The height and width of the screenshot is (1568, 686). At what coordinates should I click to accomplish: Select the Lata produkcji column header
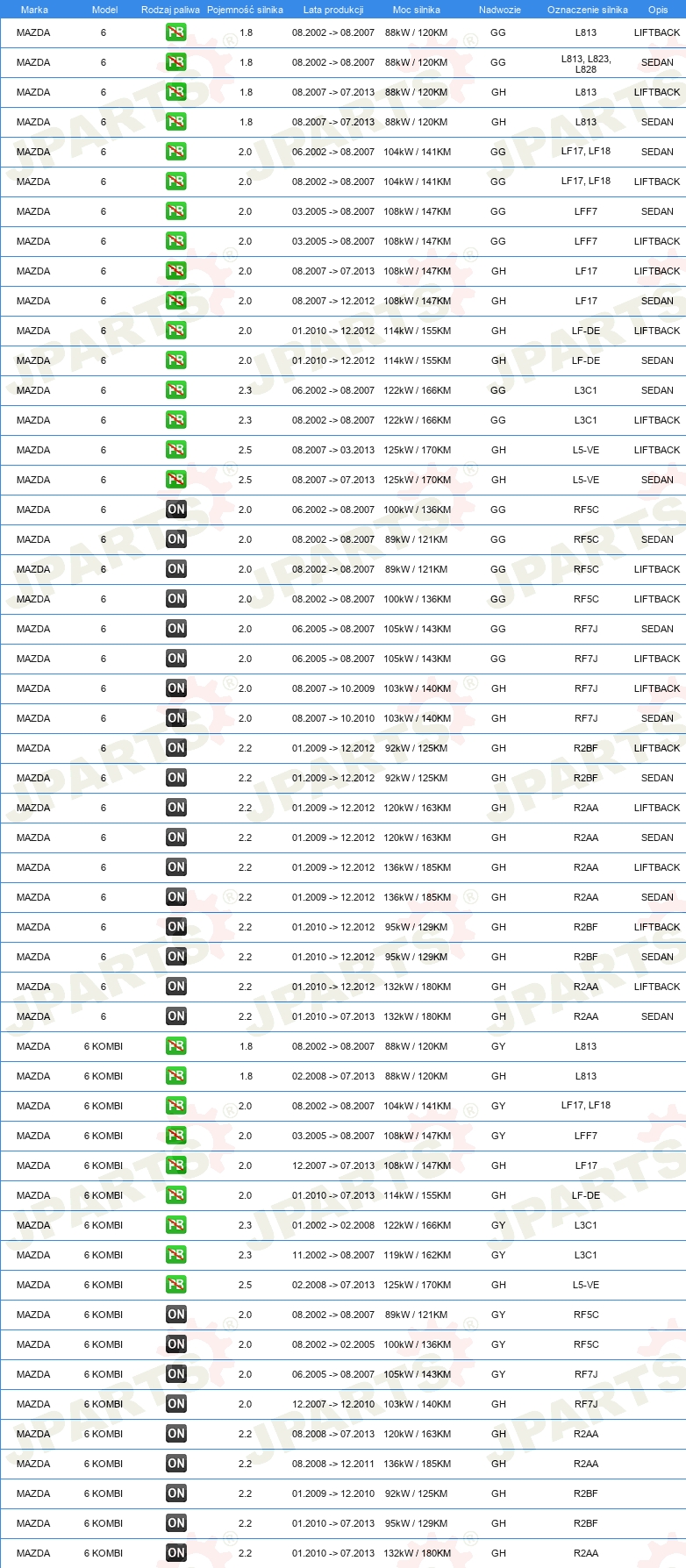click(333, 10)
